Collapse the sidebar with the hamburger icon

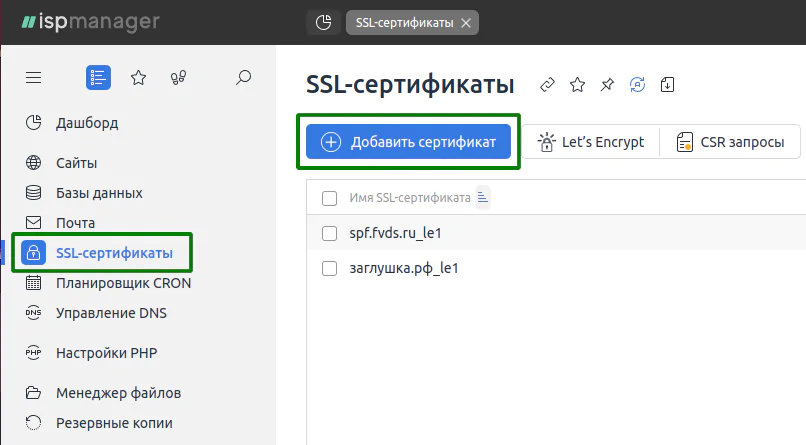(33, 78)
